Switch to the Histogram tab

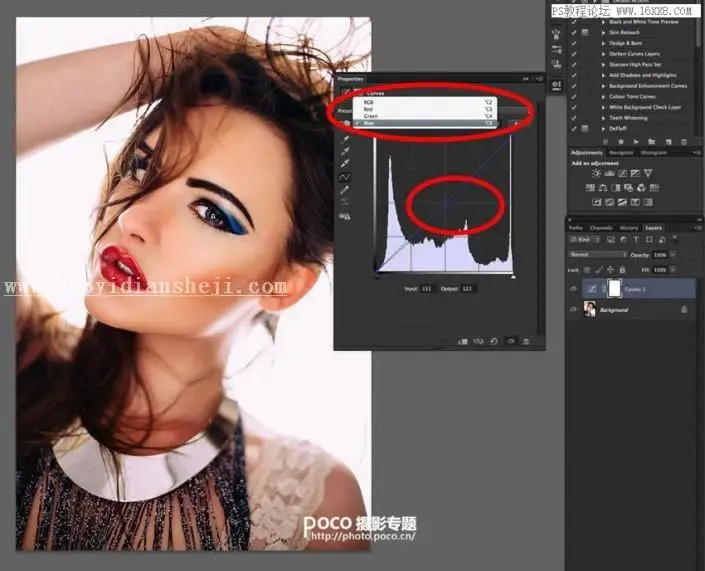pyautogui.click(x=654, y=153)
